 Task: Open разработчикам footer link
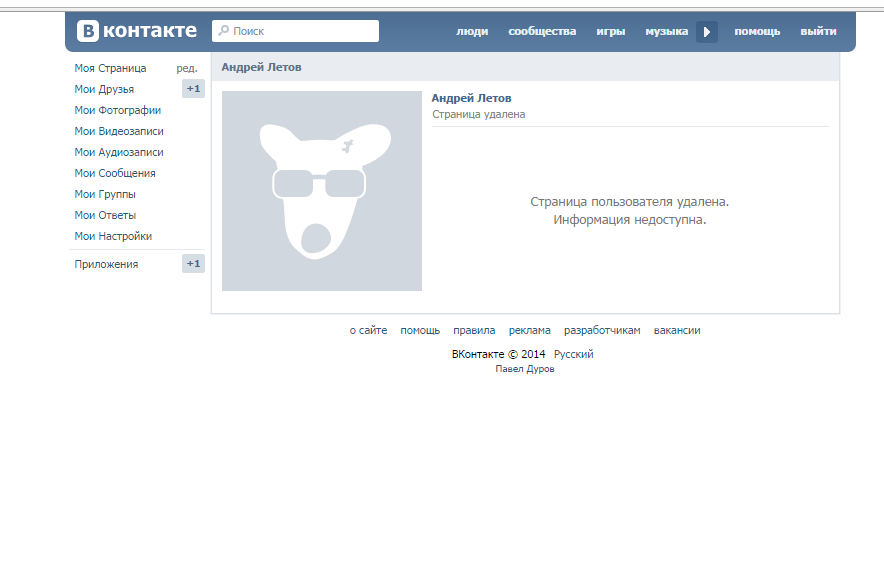(x=602, y=330)
